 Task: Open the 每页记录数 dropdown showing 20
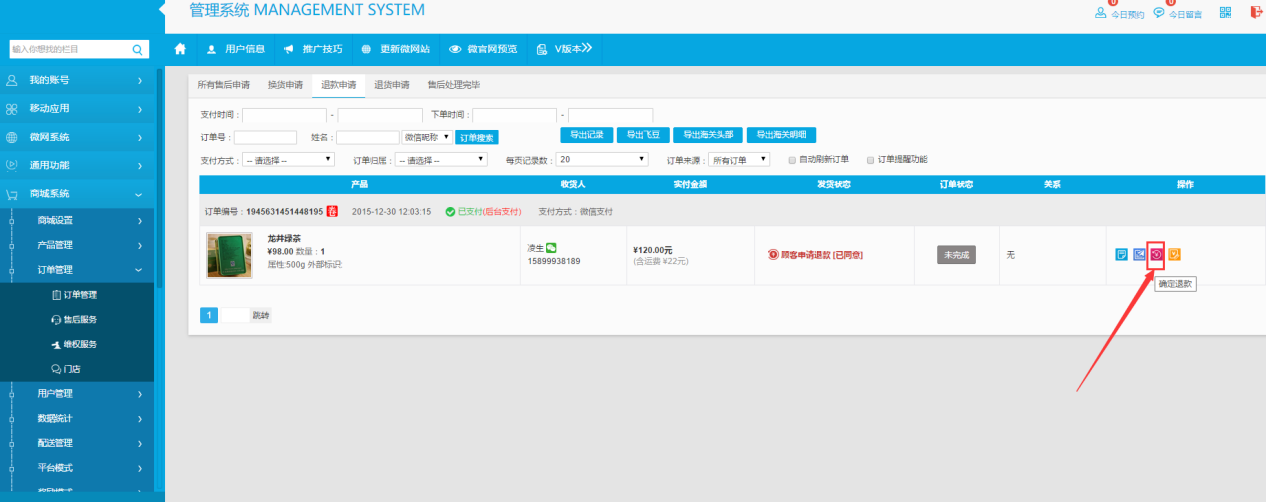pos(603,159)
